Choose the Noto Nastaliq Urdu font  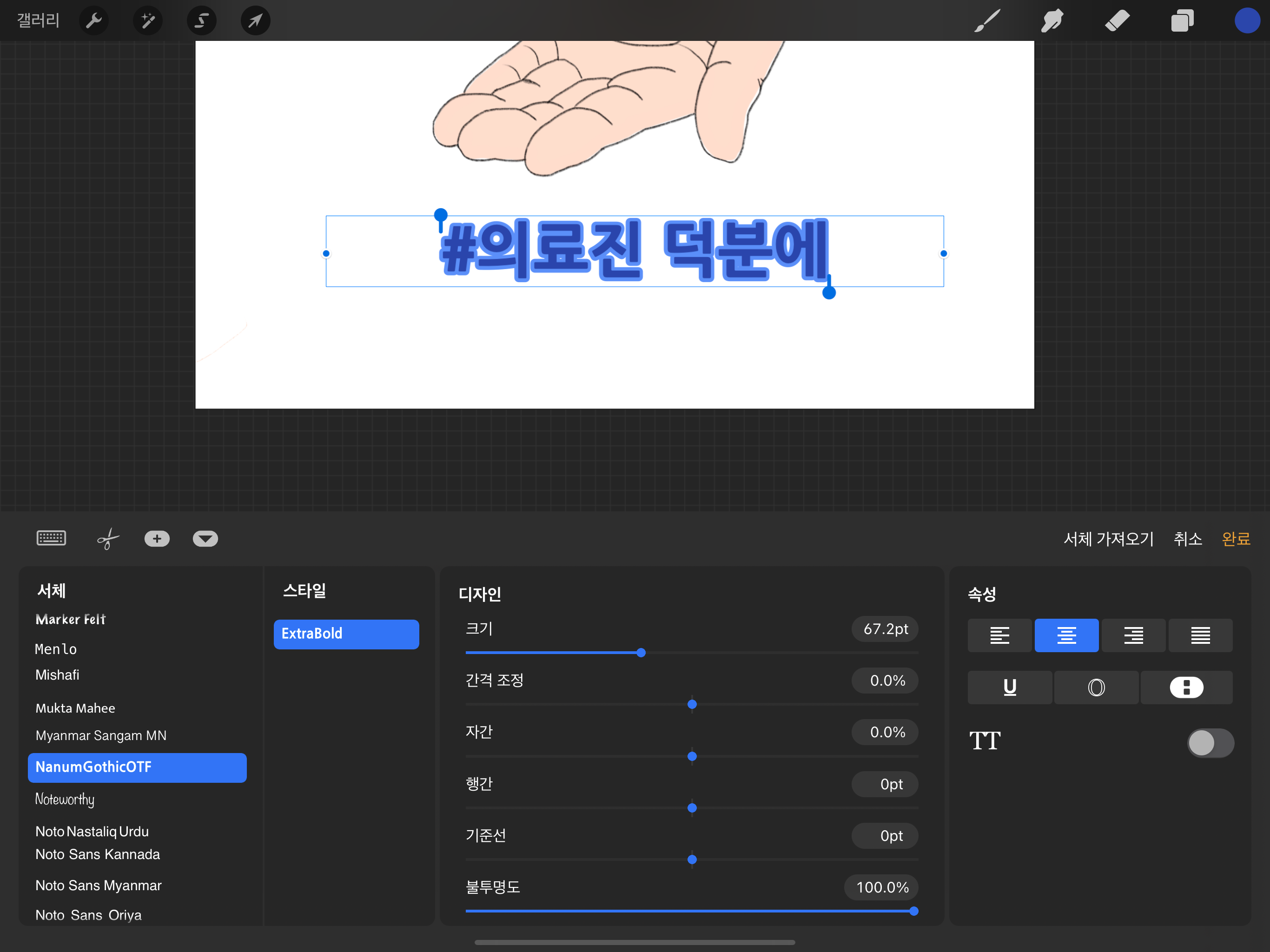[92, 832]
